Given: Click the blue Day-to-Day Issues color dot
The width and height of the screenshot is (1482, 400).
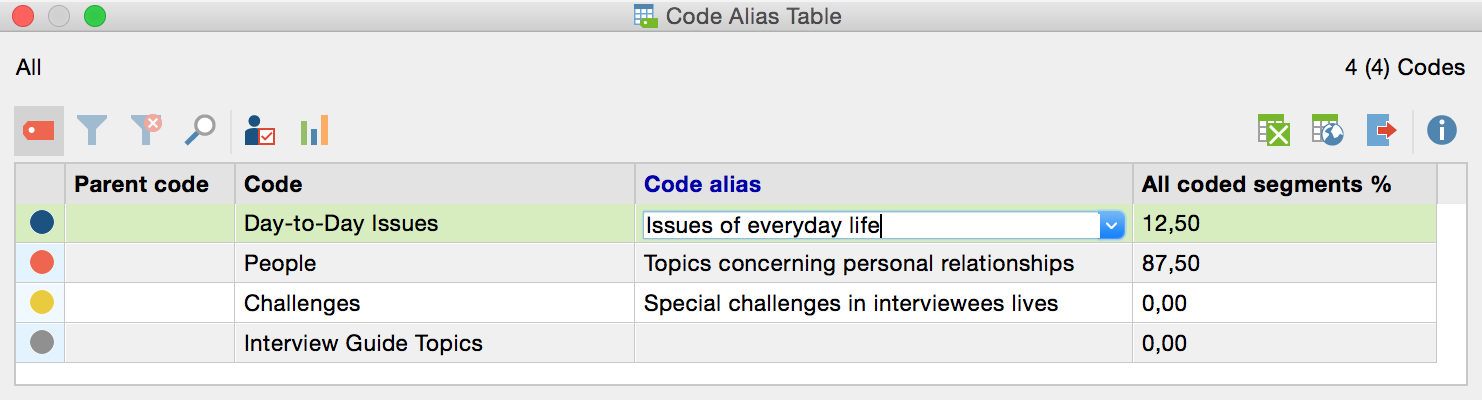Looking at the screenshot, I should click(41, 224).
